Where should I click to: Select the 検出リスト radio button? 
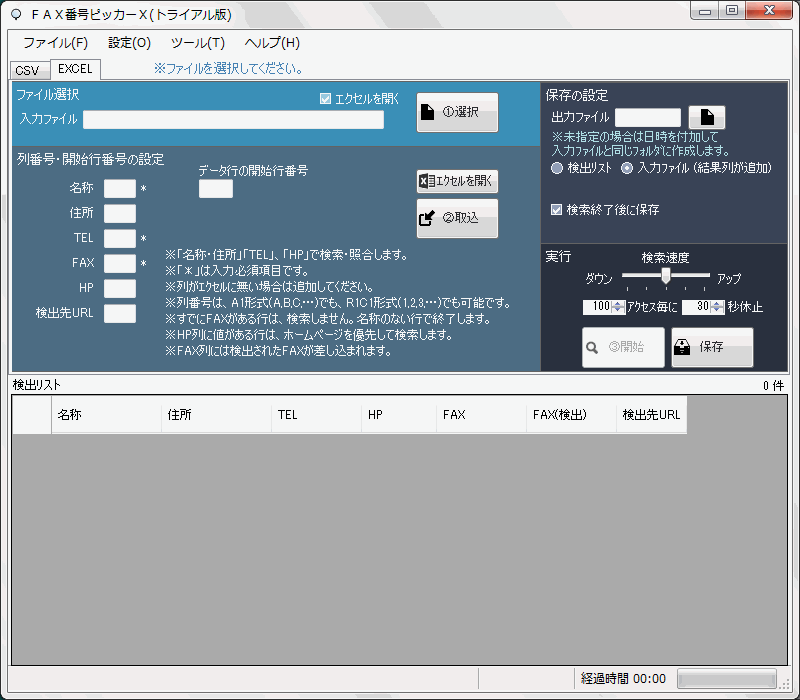[558, 168]
